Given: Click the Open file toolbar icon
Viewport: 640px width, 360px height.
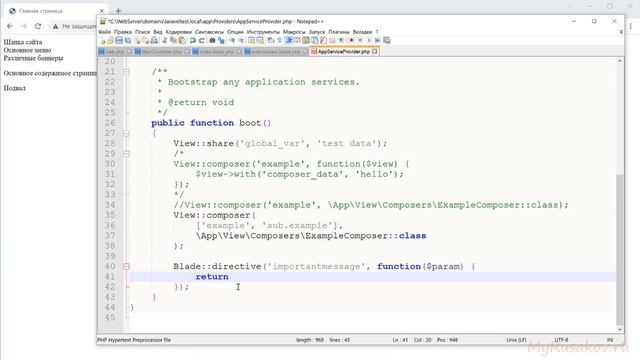Looking at the screenshot, I should coord(109,40).
